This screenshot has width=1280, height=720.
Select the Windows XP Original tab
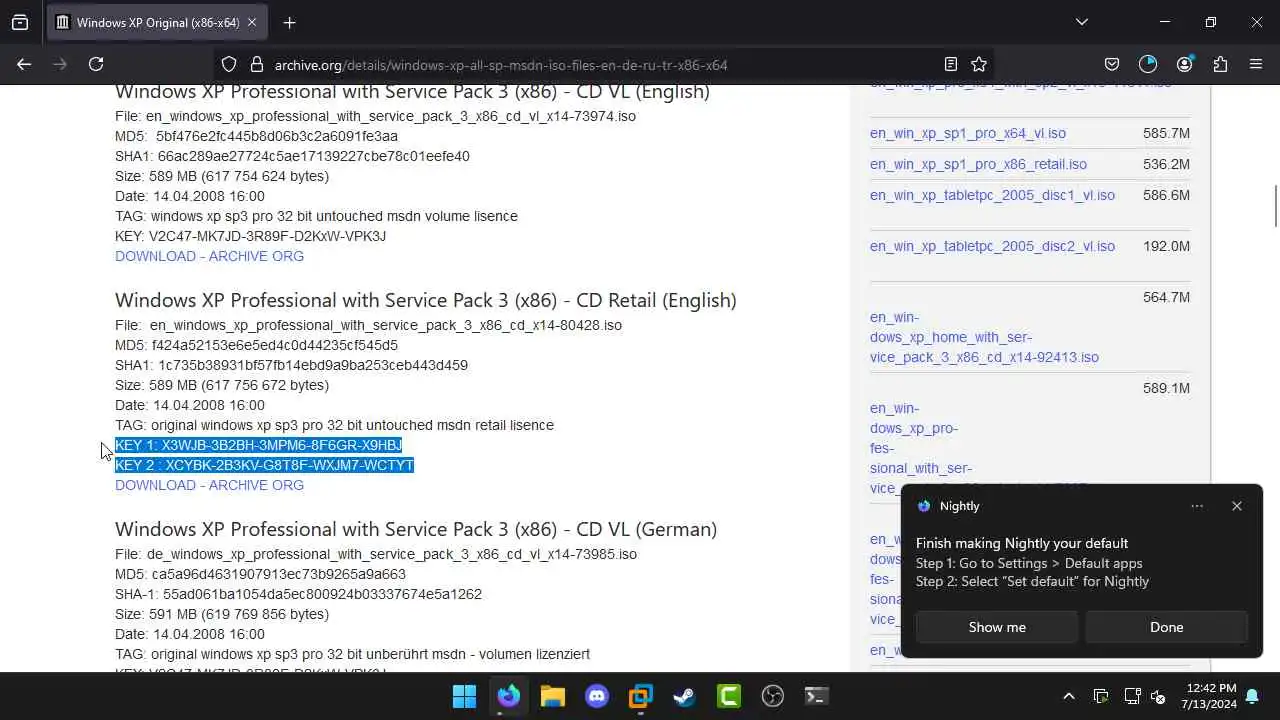point(157,22)
